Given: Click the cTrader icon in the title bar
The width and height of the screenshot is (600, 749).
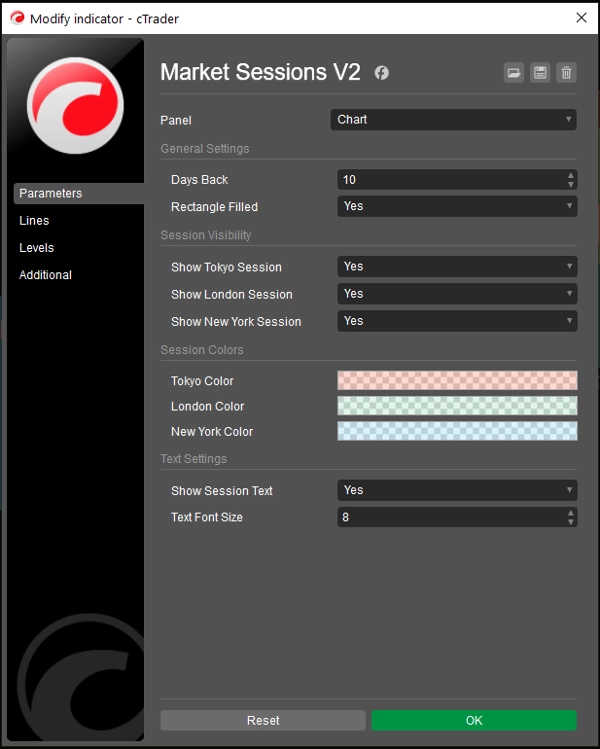Looking at the screenshot, I should pos(16,18).
